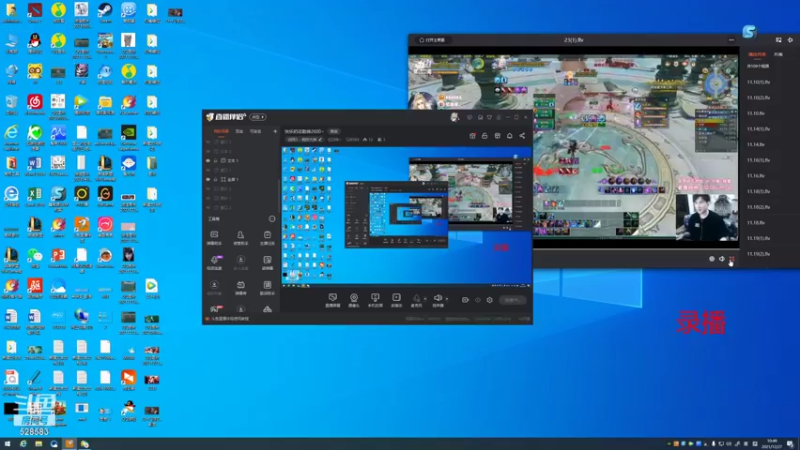Switch to the second sidebar tab in the video player
This screenshot has height=450, width=800.
[x=778, y=54]
